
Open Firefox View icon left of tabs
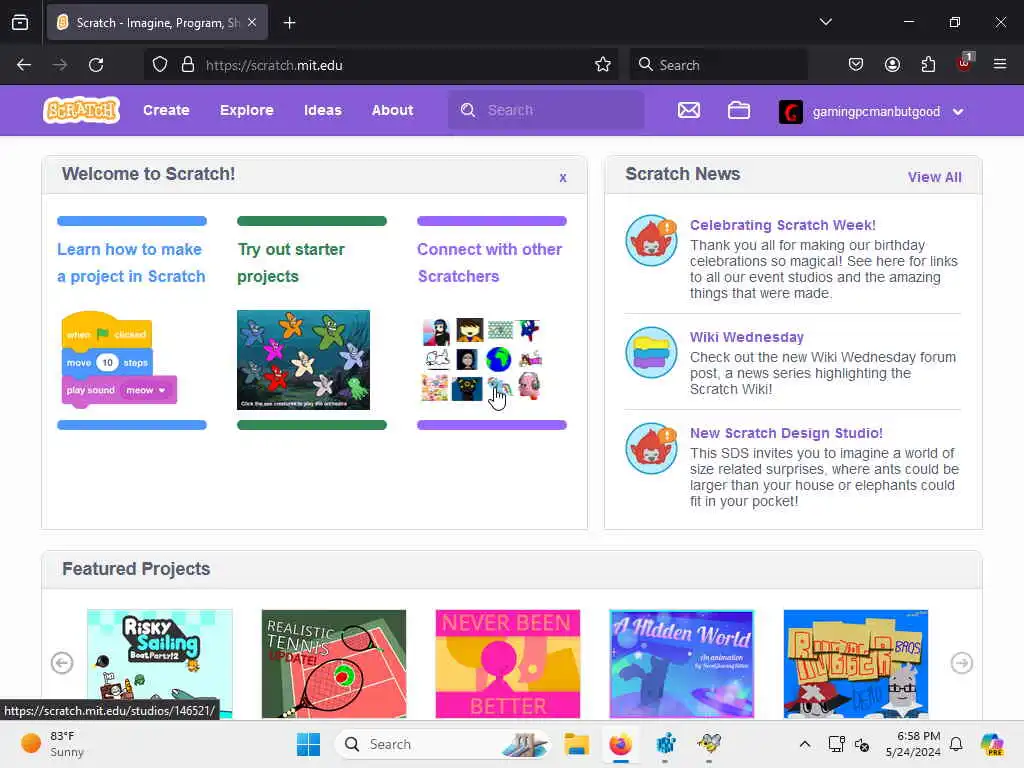[x=20, y=23]
